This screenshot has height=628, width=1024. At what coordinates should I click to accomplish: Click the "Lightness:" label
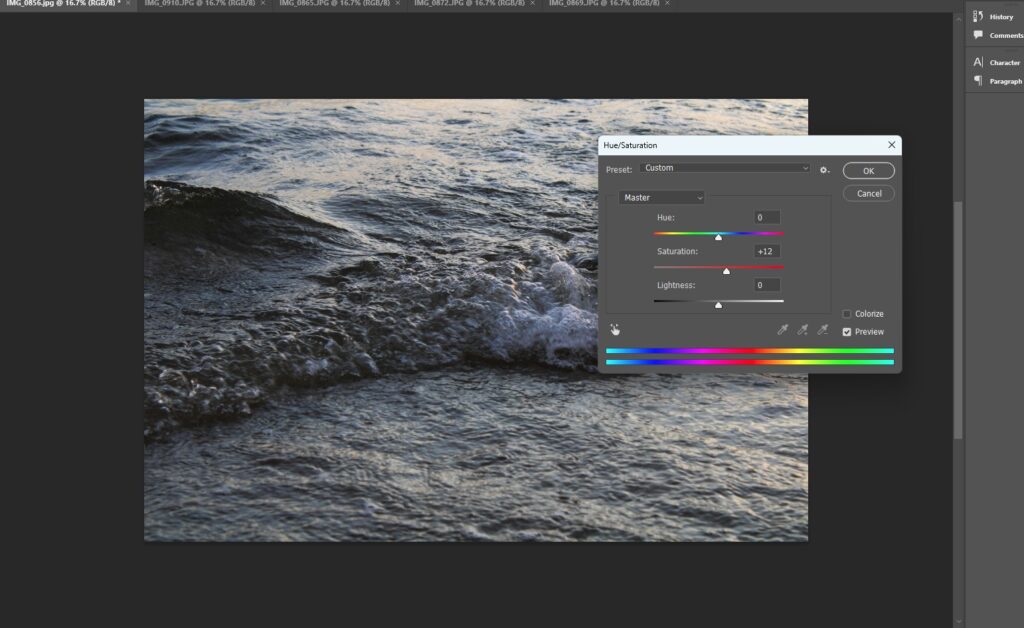[676, 285]
